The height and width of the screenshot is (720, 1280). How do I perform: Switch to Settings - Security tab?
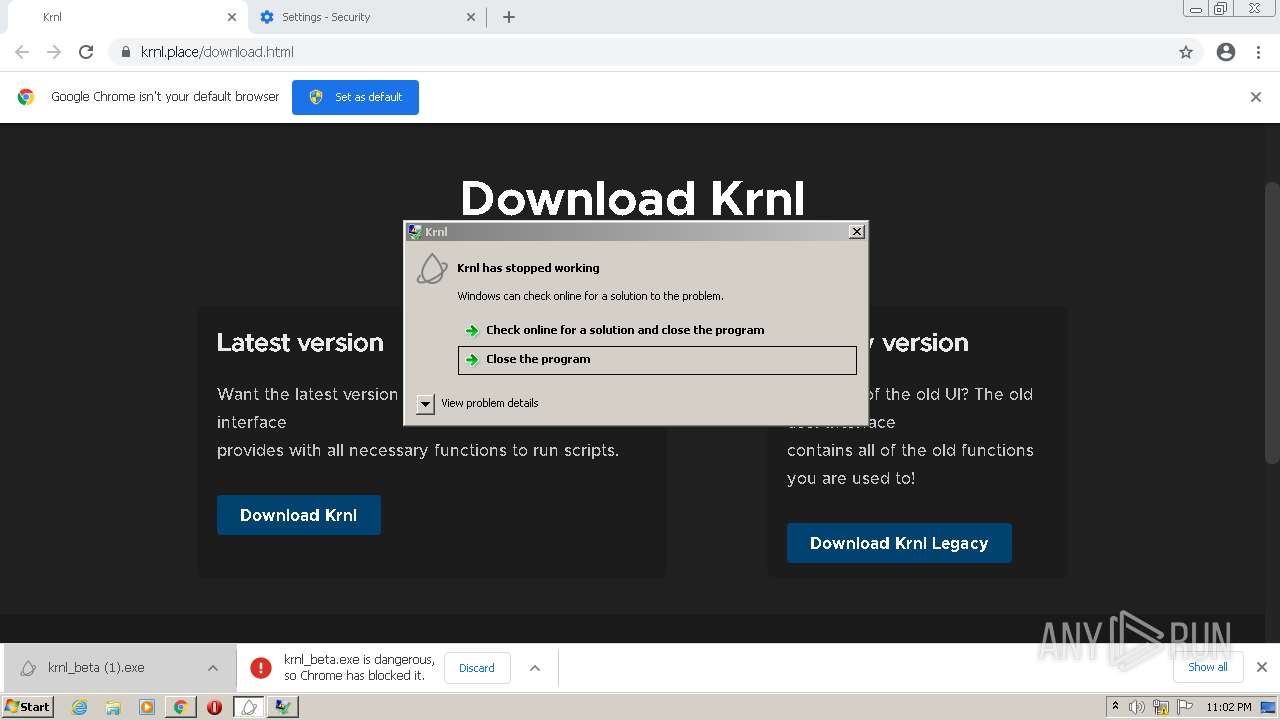coord(366,17)
